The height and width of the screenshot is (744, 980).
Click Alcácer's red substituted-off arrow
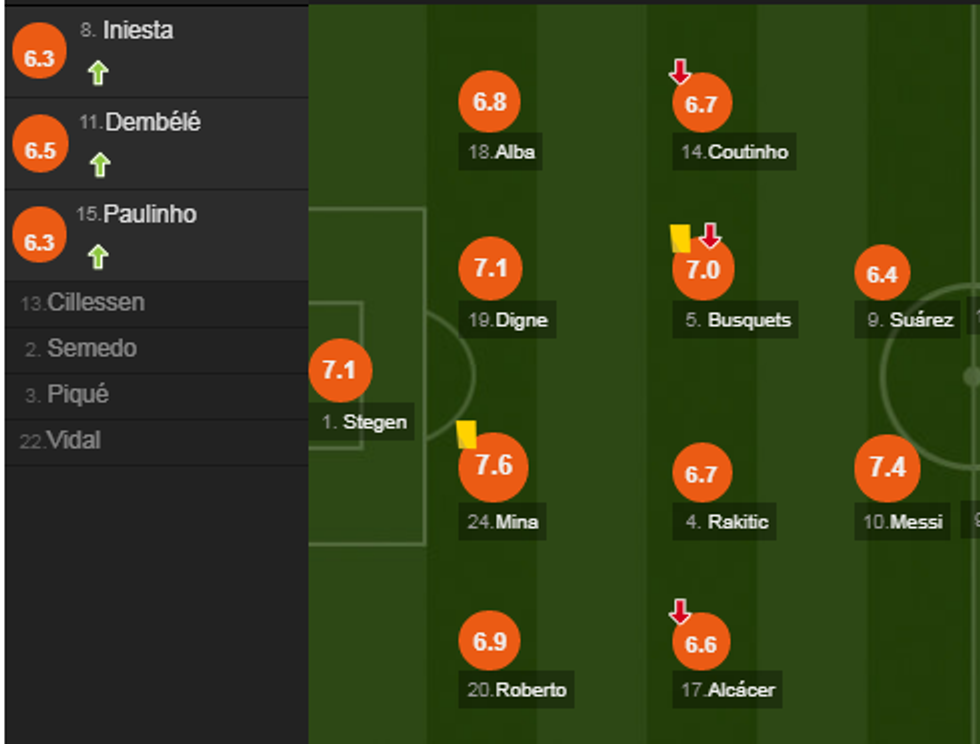coord(680,611)
